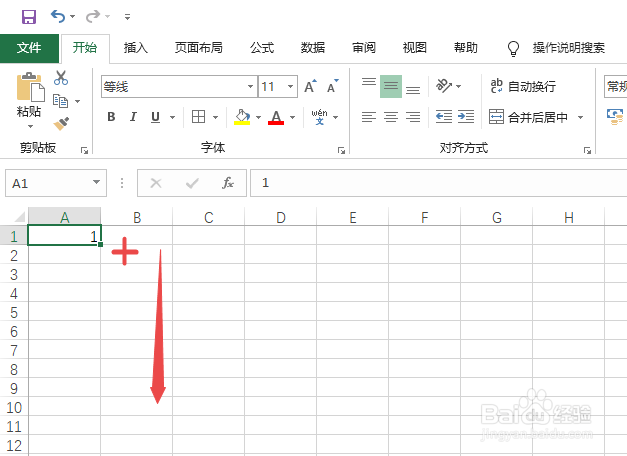Image resolution: width=627 pixels, height=456 pixels.
Task: Click the text orientation icon
Action: (x=444, y=86)
